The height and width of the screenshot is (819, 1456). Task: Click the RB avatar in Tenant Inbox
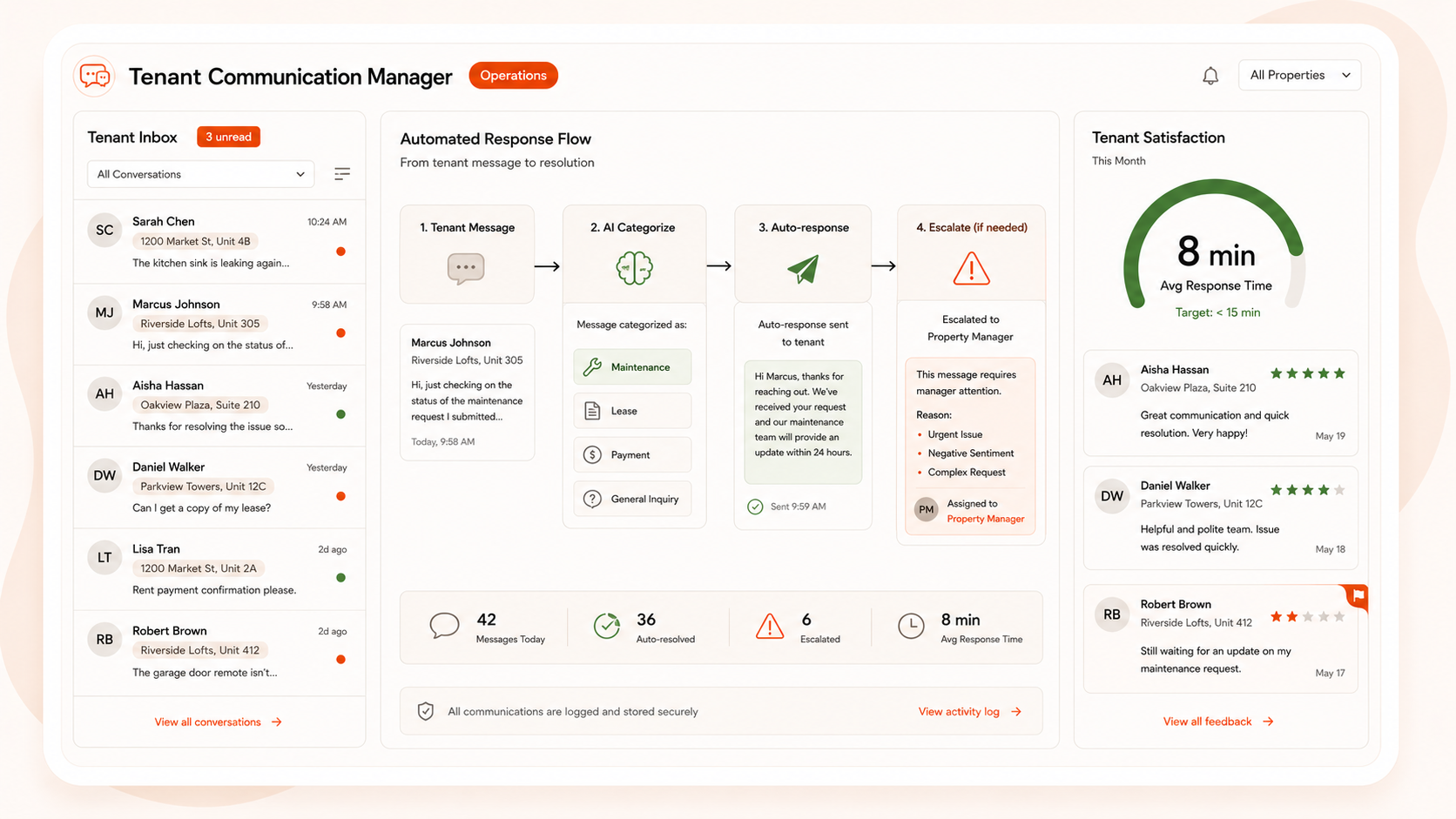tap(104, 640)
